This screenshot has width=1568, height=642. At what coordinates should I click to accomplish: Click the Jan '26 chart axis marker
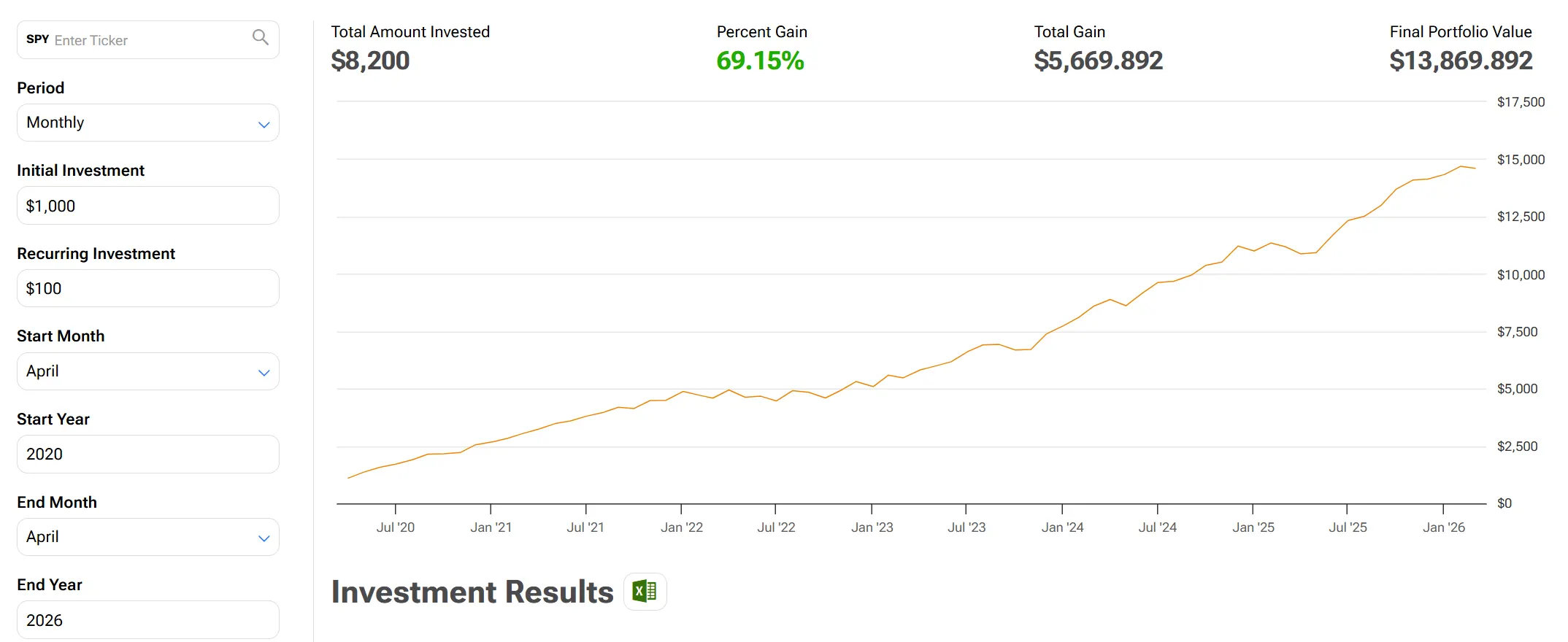click(x=1443, y=527)
